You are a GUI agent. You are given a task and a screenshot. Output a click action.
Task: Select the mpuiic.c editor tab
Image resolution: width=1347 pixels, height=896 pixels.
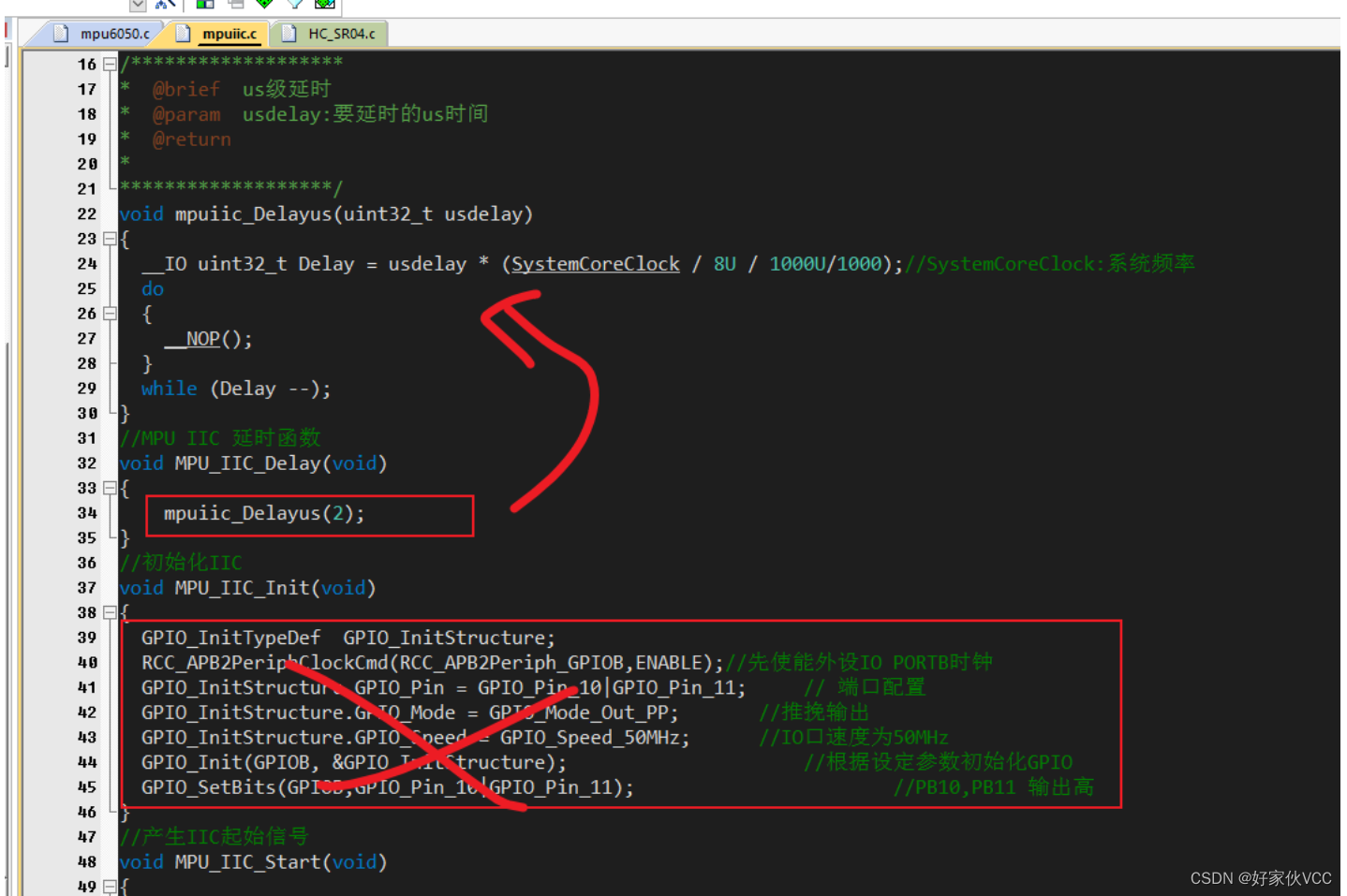229,34
